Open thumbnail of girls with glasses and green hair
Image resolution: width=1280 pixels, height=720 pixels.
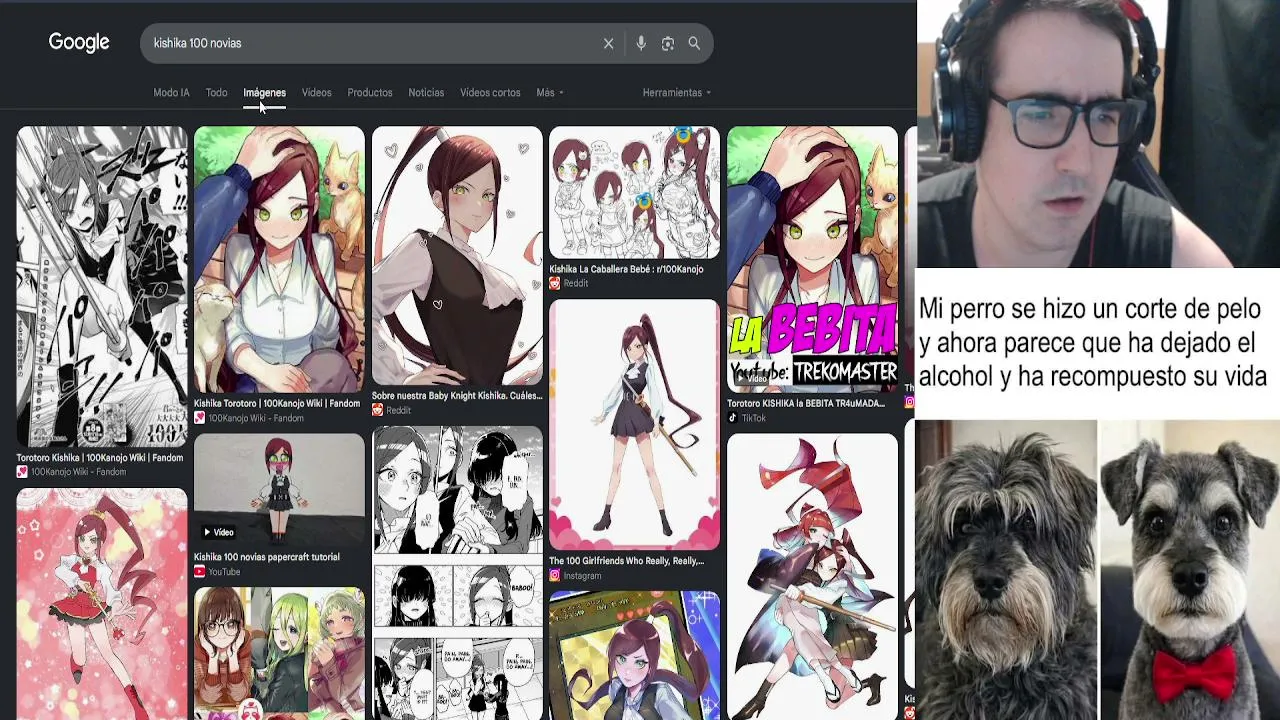(279, 653)
